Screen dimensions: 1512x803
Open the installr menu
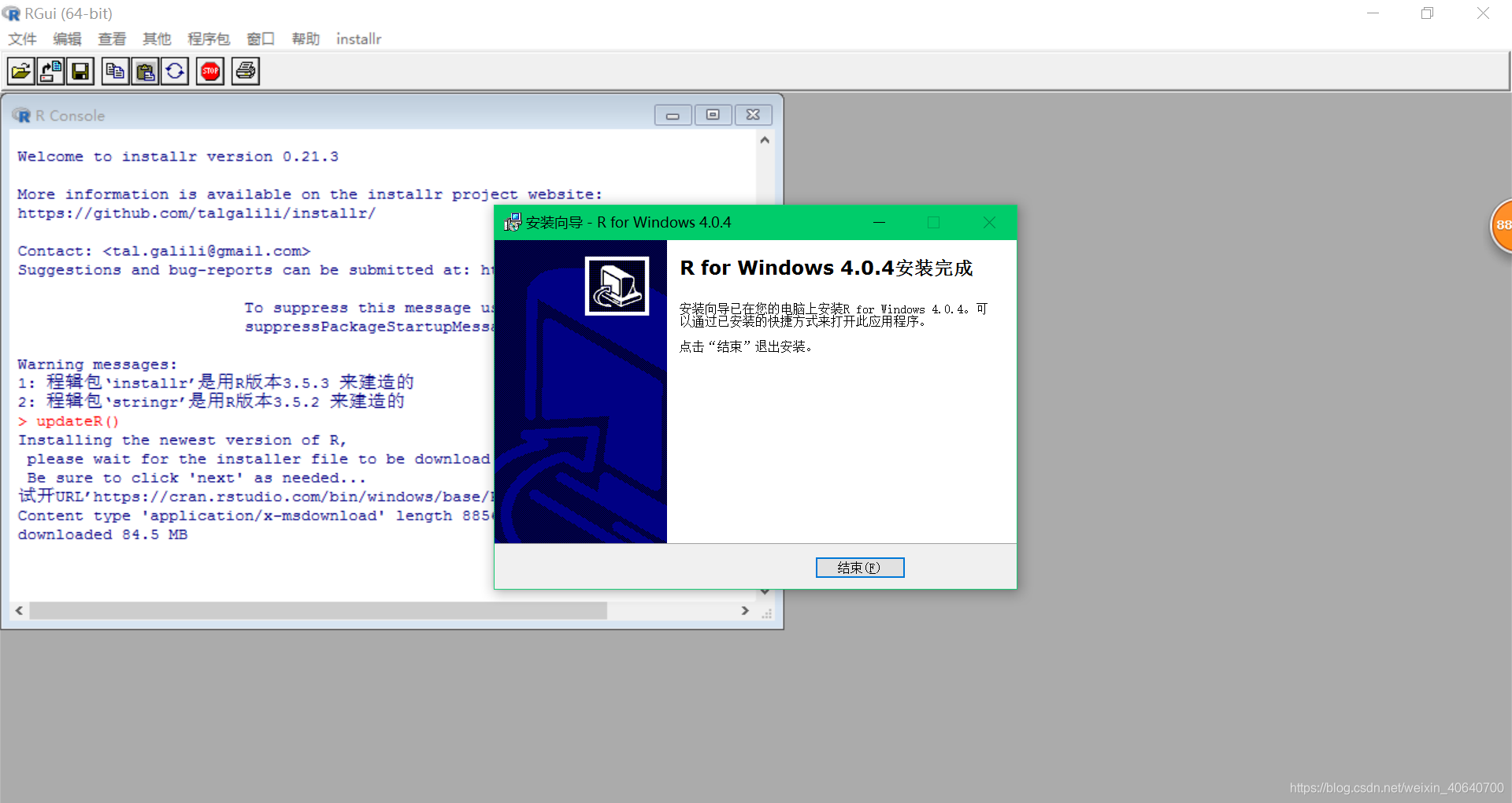click(x=358, y=39)
